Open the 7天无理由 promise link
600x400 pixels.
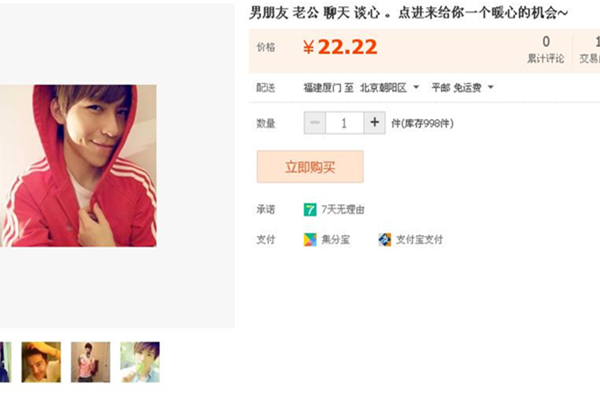[x=343, y=210]
